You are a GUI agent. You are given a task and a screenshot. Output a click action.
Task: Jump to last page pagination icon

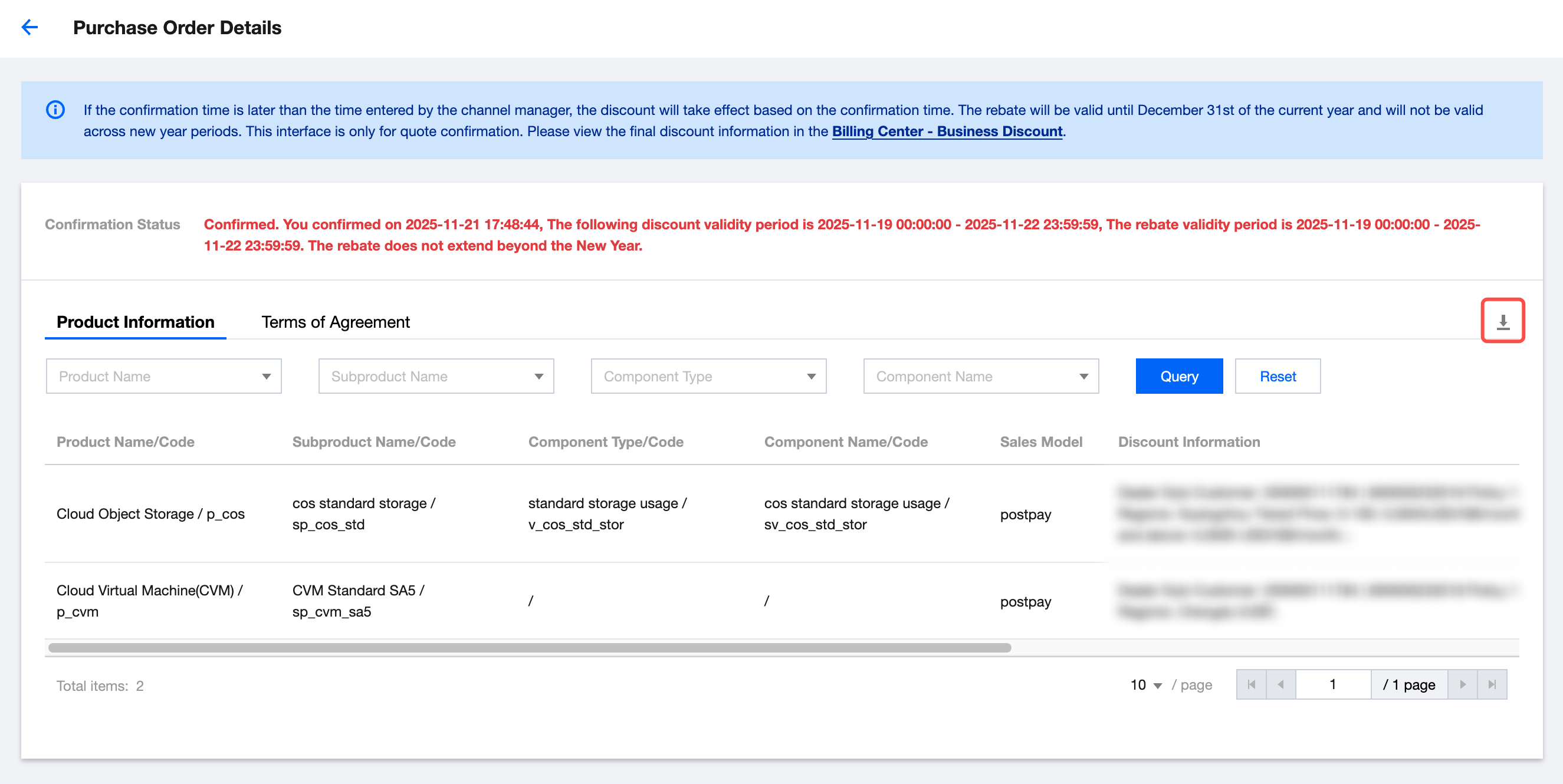click(x=1492, y=684)
